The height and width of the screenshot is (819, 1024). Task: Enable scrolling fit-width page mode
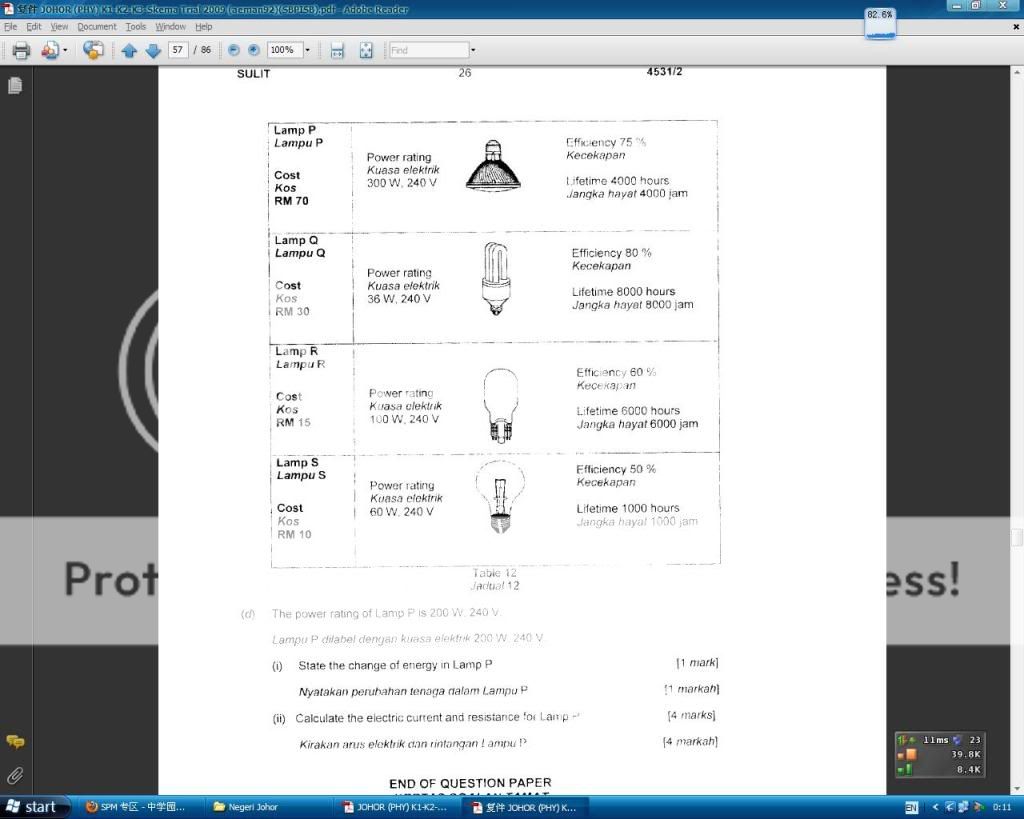337,50
